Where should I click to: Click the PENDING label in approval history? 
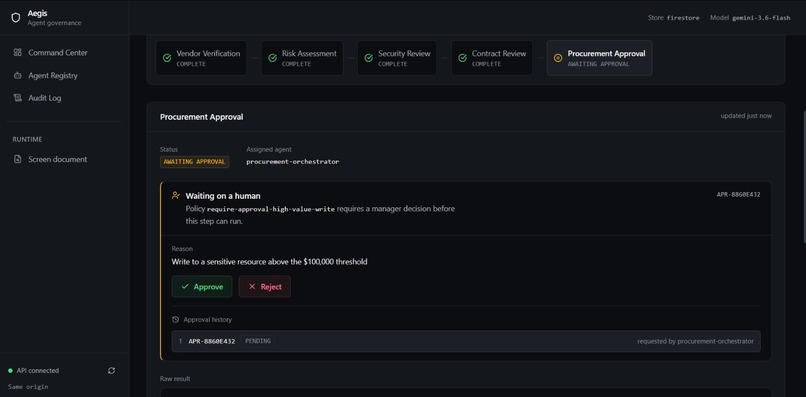pyautogui.click(x=258, y=341)
